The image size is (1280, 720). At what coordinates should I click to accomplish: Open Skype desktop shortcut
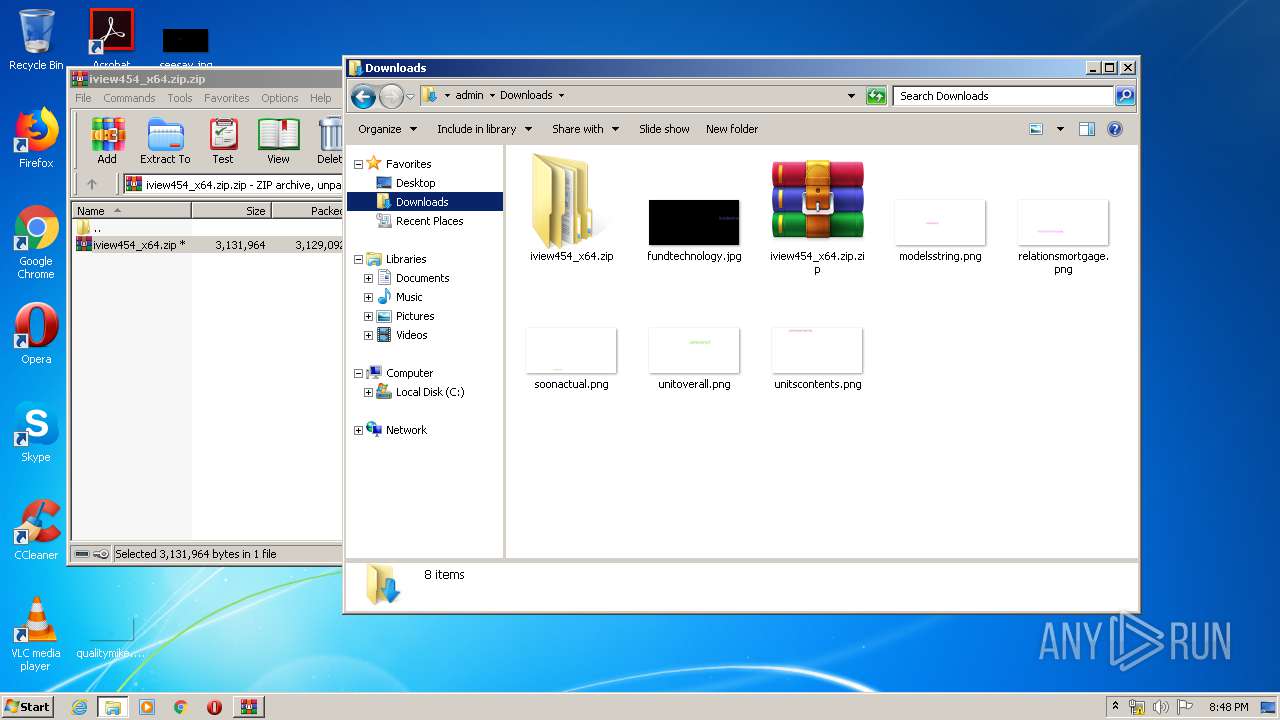tap(36, 432)
